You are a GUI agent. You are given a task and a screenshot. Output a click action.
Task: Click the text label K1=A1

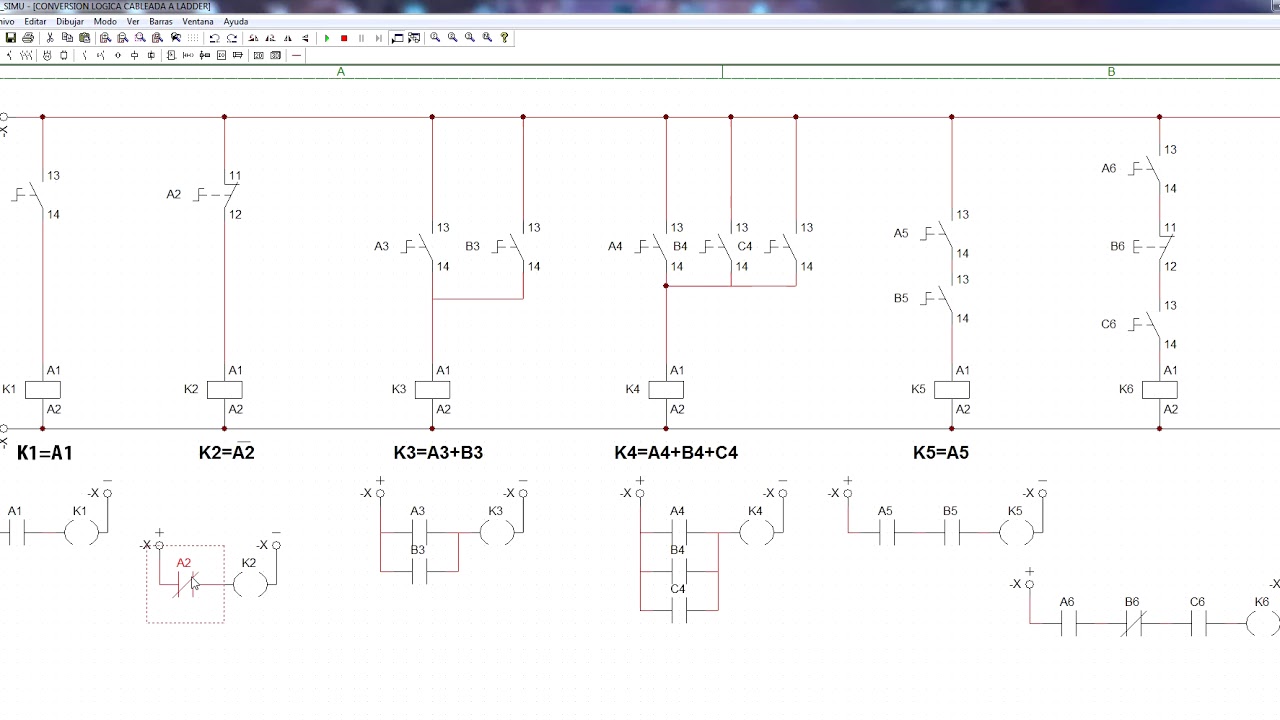tap(45, 453)
